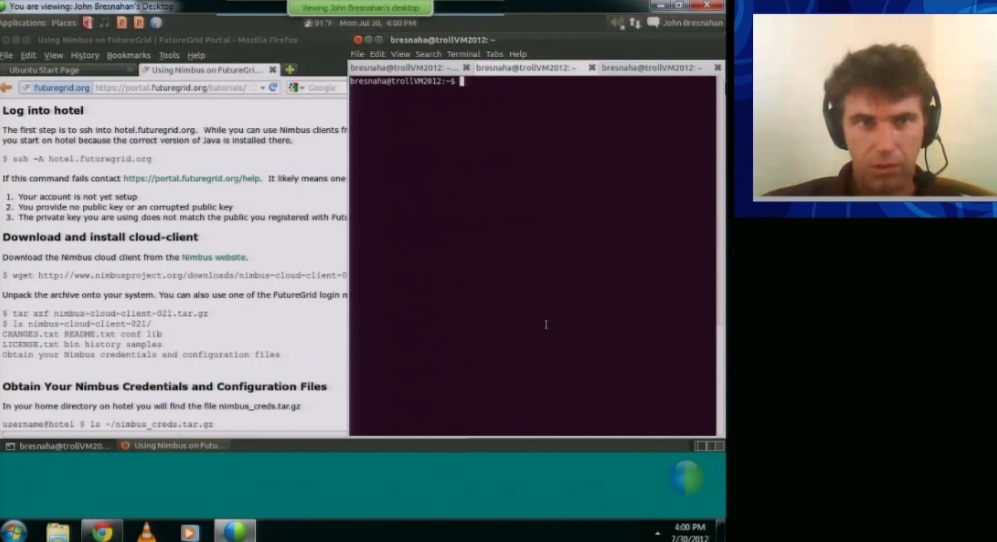Image resolution: width=997 pixels, height=542 pixels.
Task: Open Firefox File menu
Action: 7,55
